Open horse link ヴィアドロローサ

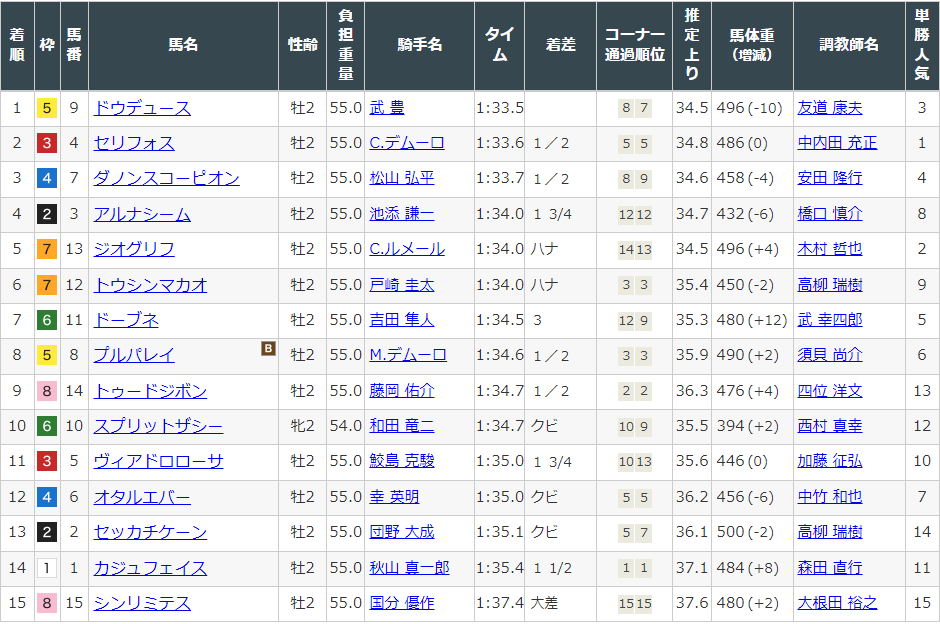158,461
